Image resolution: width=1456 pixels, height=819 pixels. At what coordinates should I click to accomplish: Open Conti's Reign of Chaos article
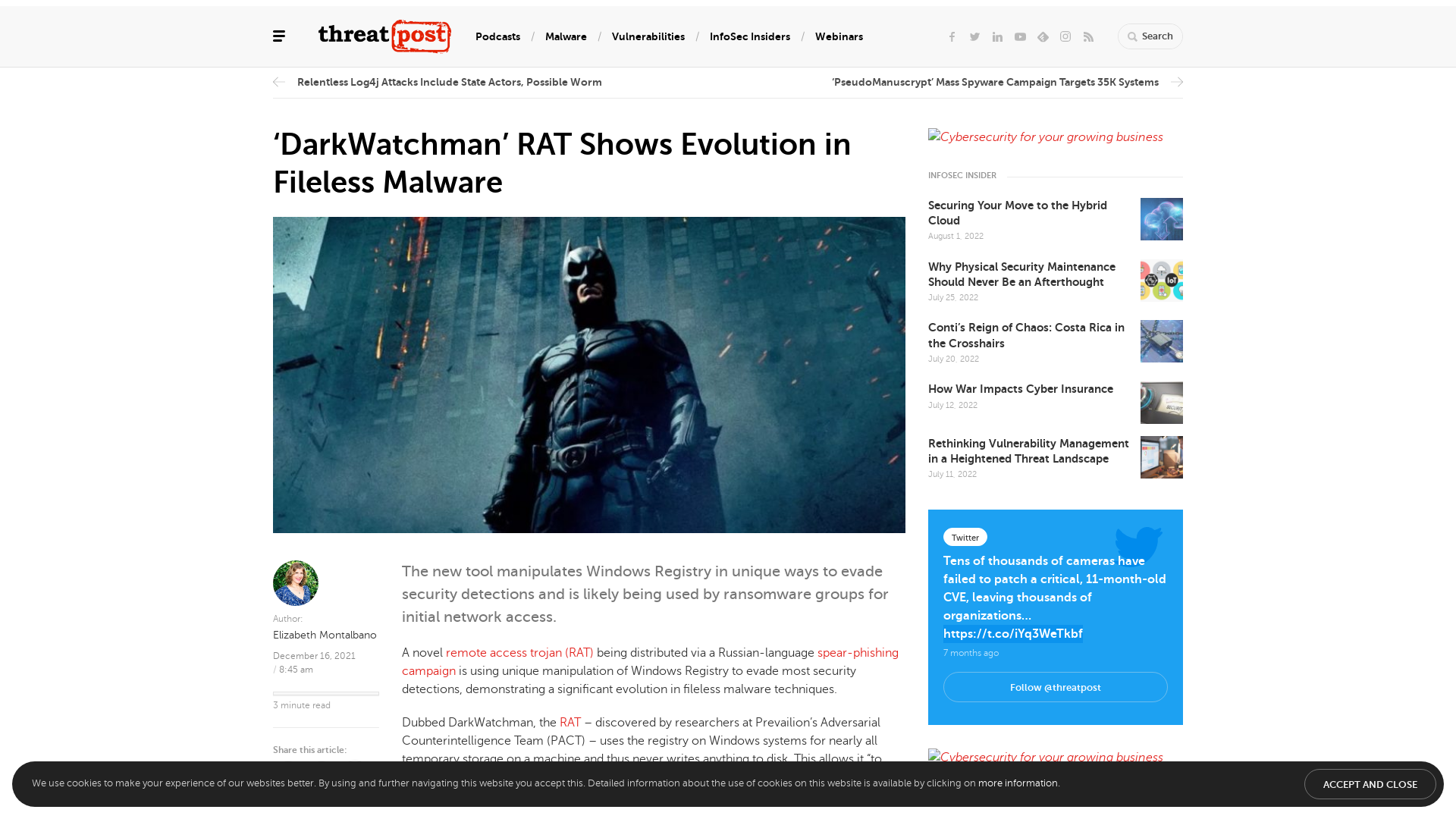click(1026, 335)
